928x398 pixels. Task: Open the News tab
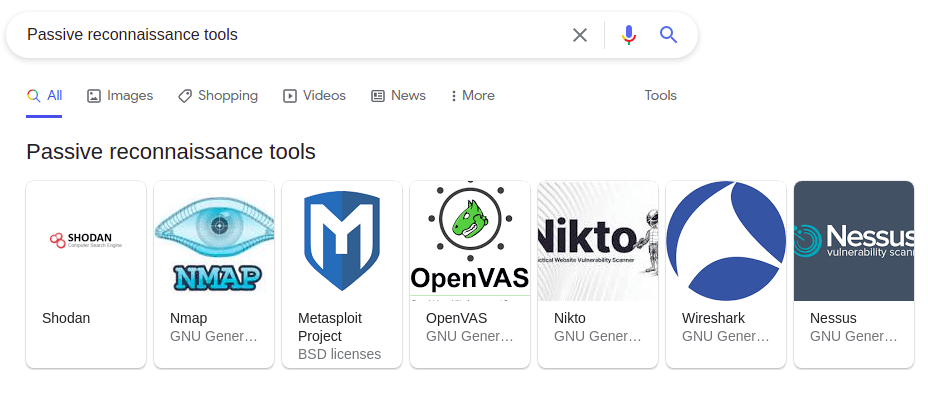(x=398, y=96)
